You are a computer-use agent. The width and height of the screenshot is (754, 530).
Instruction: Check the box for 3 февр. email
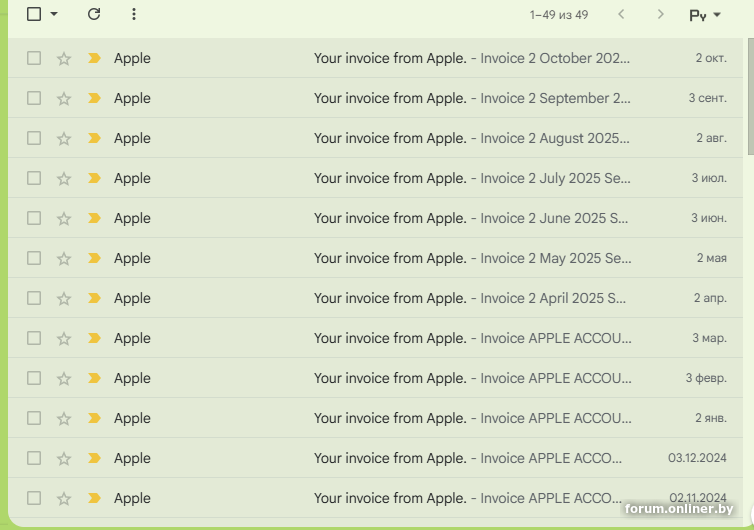pos(34,378)
